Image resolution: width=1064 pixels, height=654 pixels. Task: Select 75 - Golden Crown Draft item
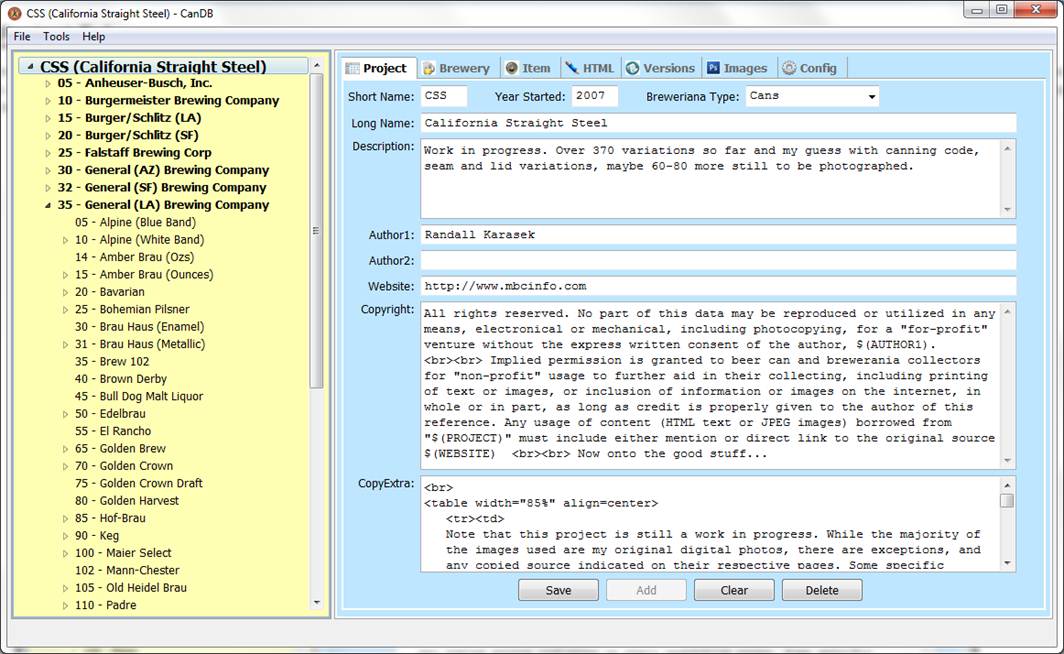(x=138, y=484)
